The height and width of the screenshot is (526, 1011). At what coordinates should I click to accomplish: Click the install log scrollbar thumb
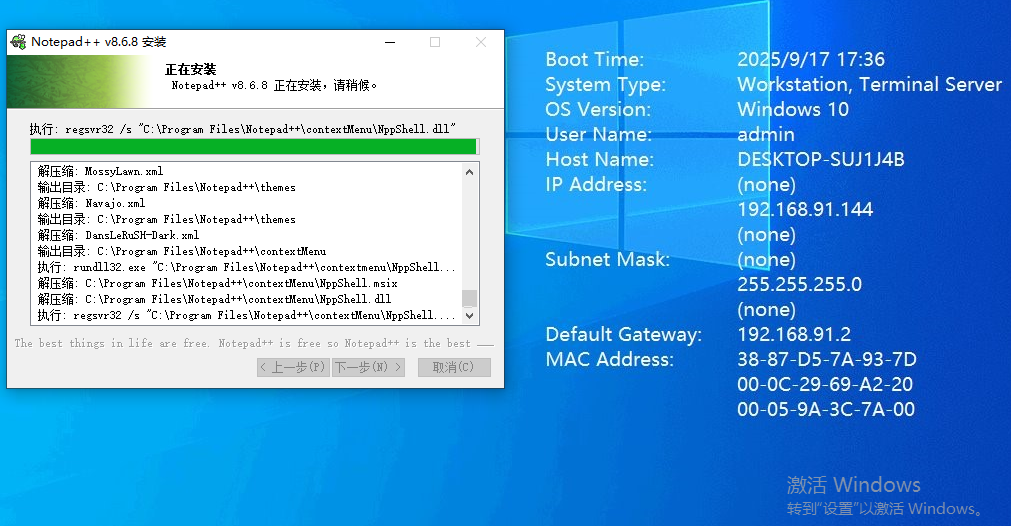470,298
